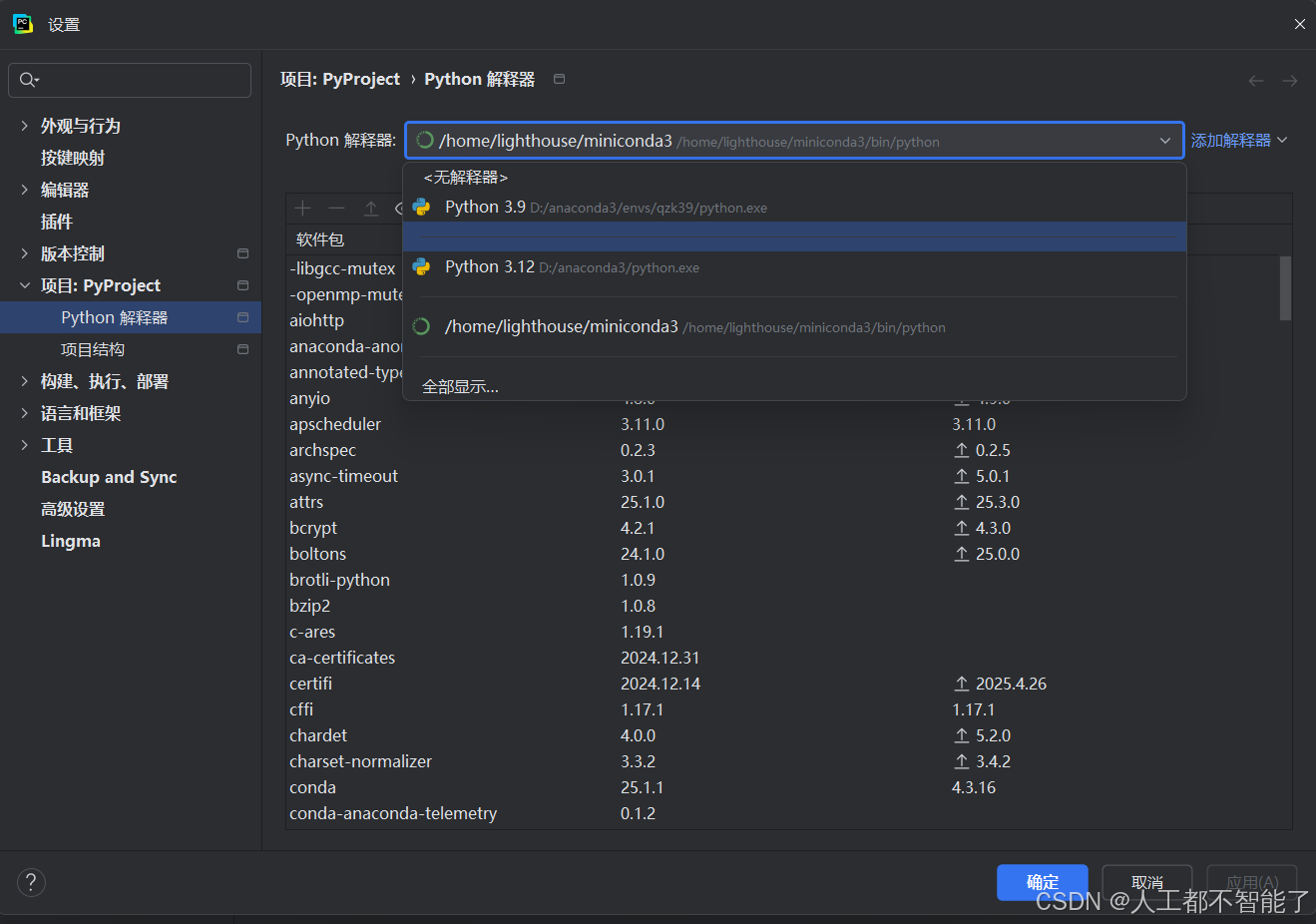This screenshot has width=1316, height=924.
Task: Click the remove package minus icon
Action: click(336, 209)
